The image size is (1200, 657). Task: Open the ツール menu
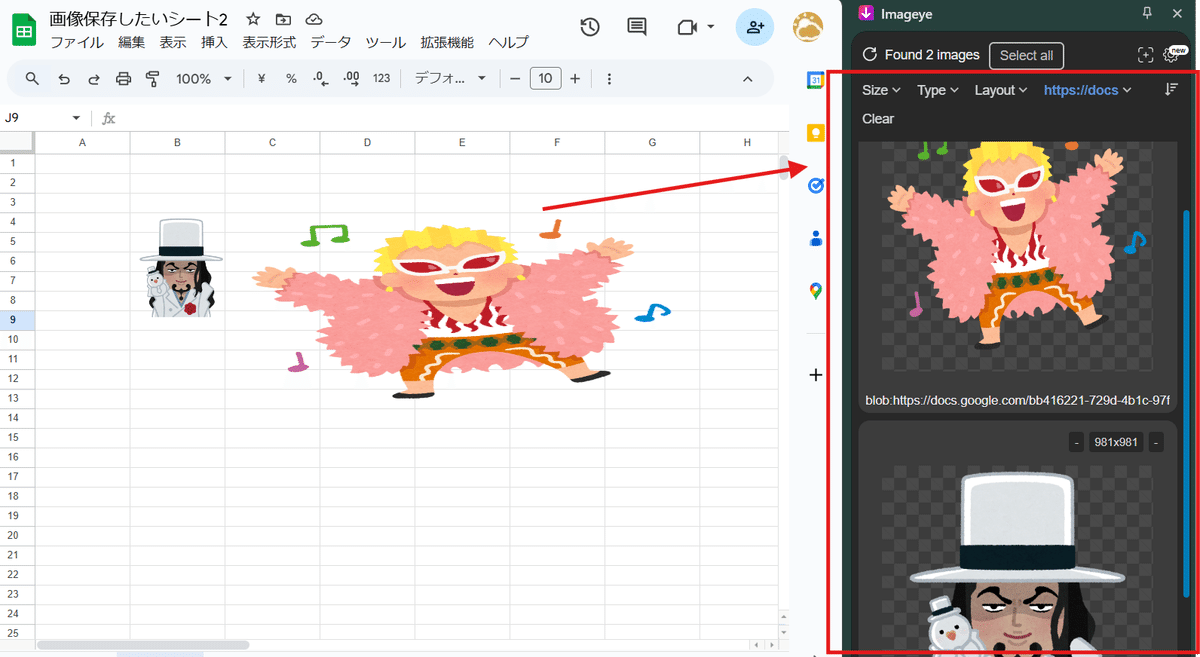click(385, 42)
